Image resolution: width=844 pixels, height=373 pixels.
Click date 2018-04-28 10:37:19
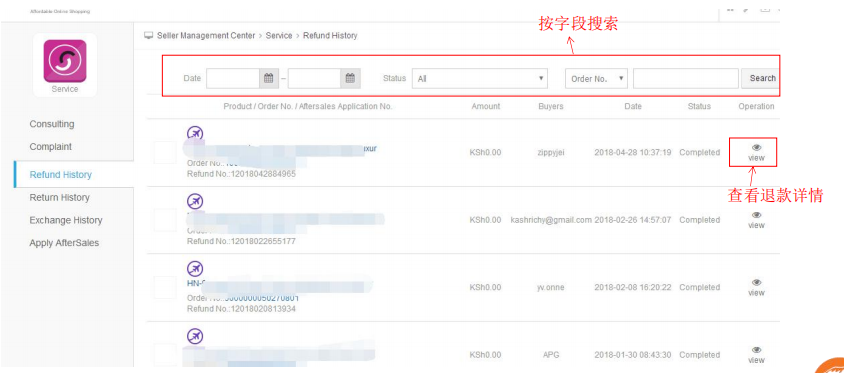click(633, 153)
